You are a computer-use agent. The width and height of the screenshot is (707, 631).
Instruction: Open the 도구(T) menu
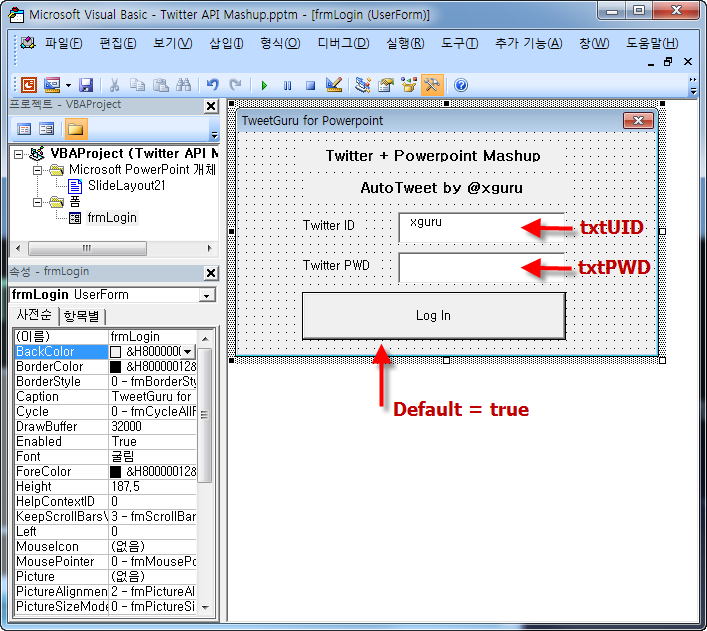tap(459, 43)
